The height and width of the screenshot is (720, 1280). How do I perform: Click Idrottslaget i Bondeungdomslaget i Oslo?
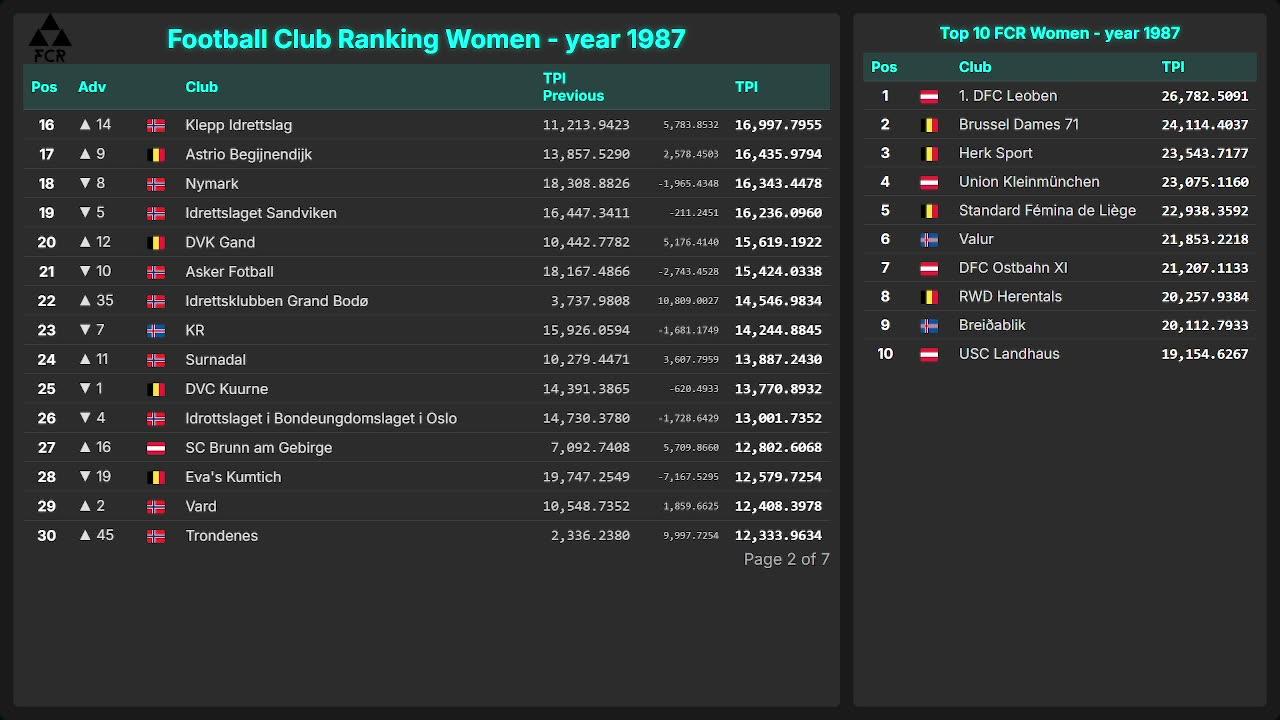[321, 418]
